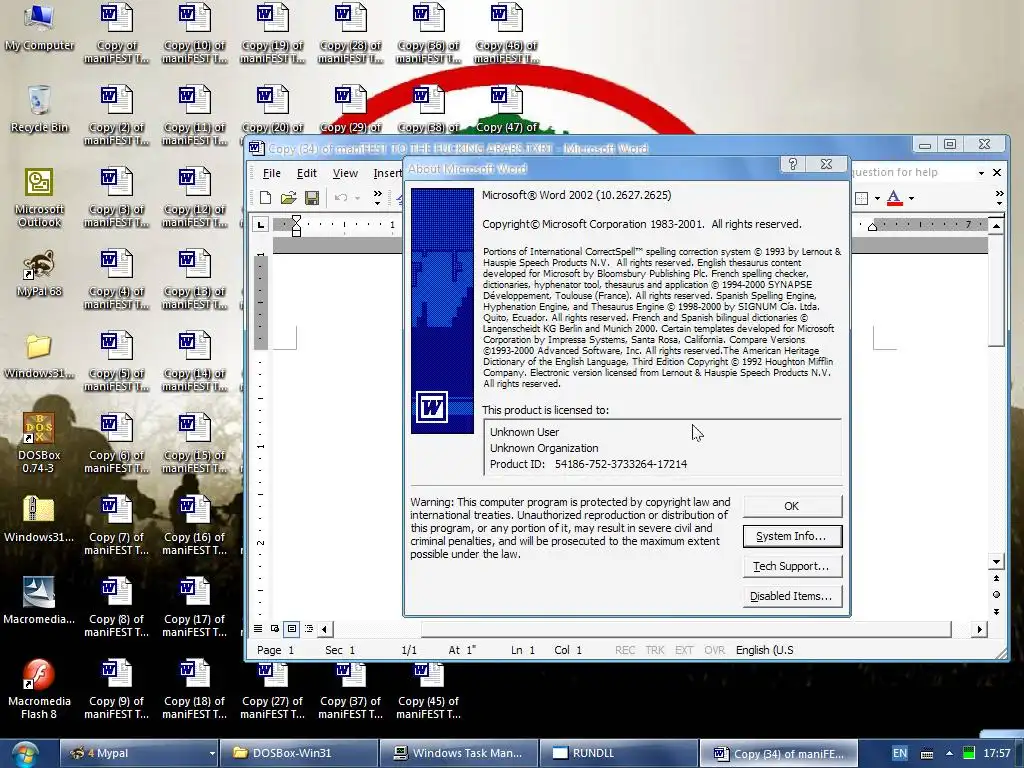Click the Open folder icon in Word toolbar
The height and width of the screenshot is (768, 1024).
pyautogui.click(x=289, y=197)
